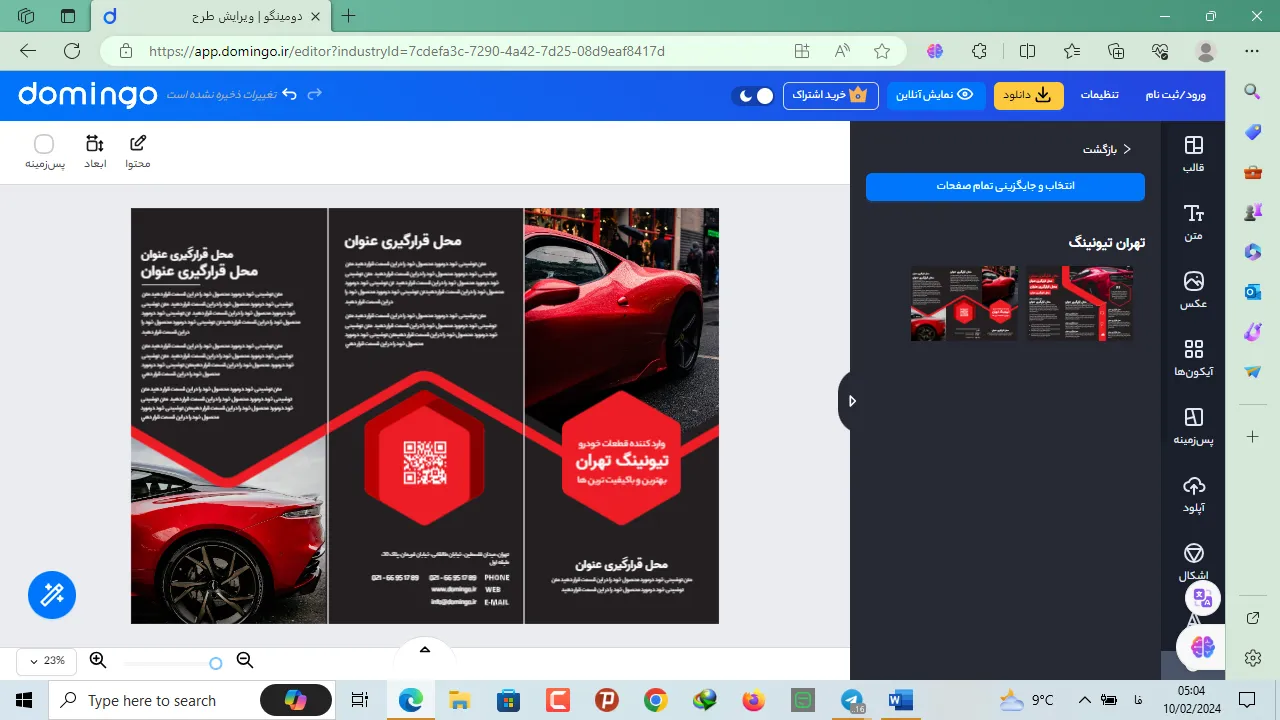
Task: Click the zoom out magnifier icon
Action: click(244, 660)
